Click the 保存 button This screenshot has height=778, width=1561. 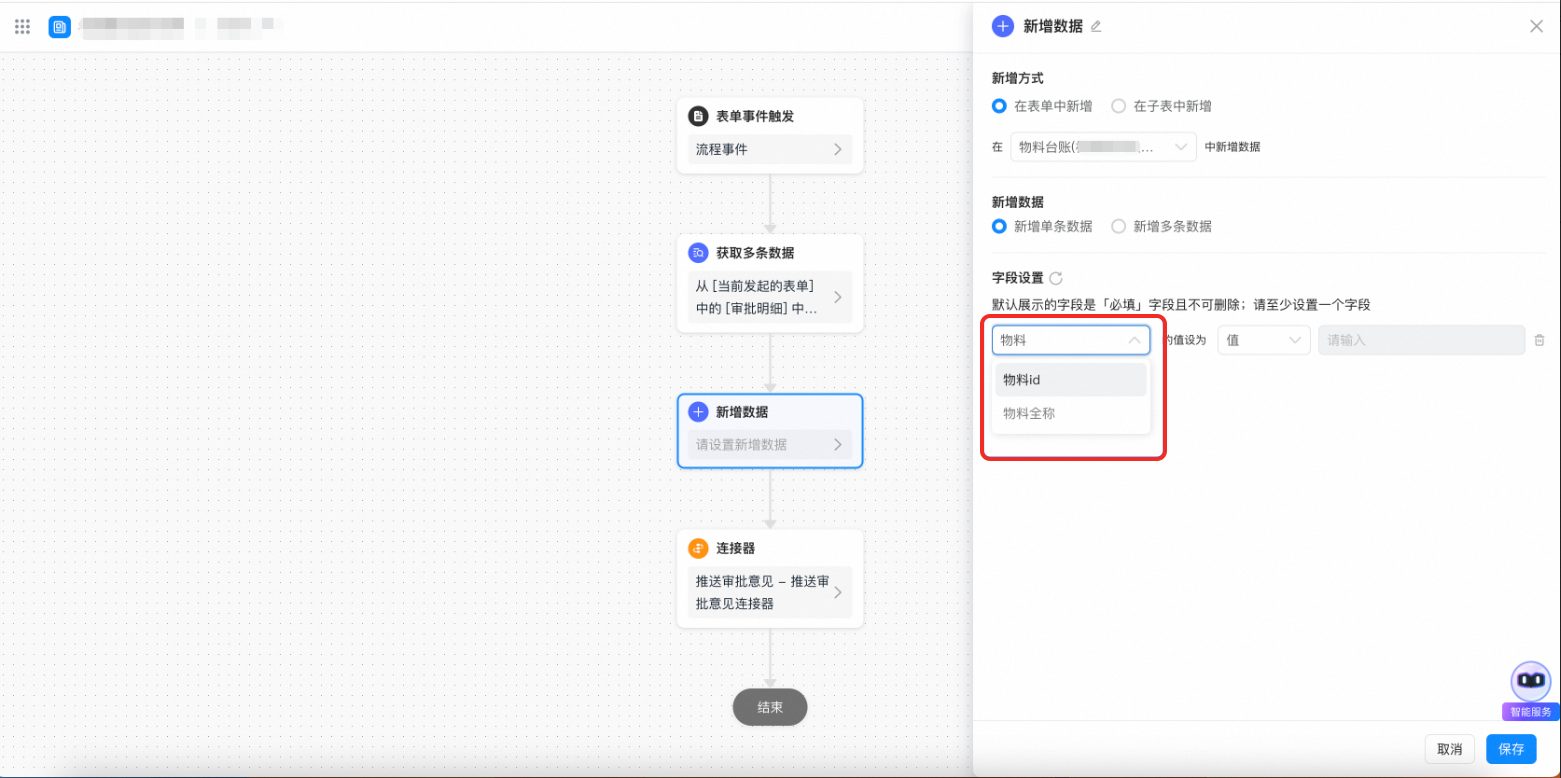coord(1510,749)
